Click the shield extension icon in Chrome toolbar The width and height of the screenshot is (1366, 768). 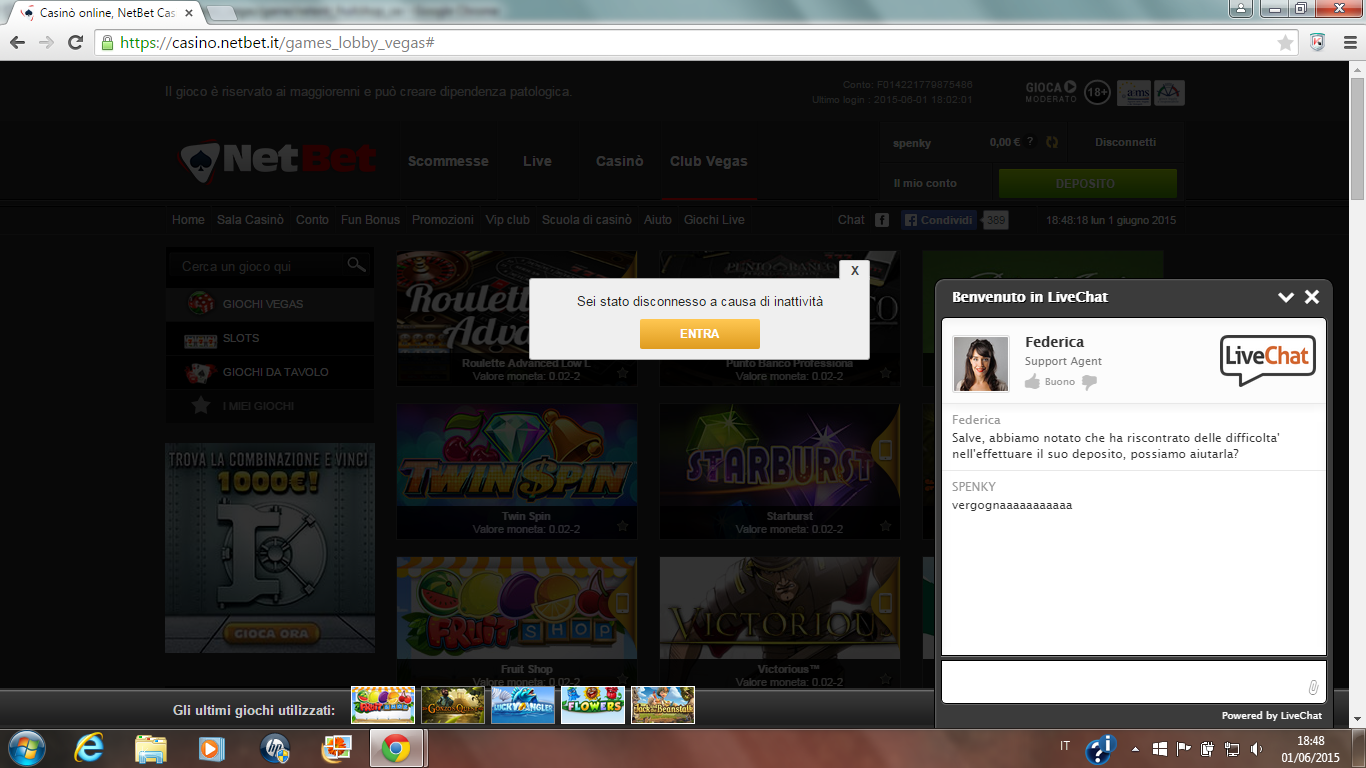tap(1317, 43)
